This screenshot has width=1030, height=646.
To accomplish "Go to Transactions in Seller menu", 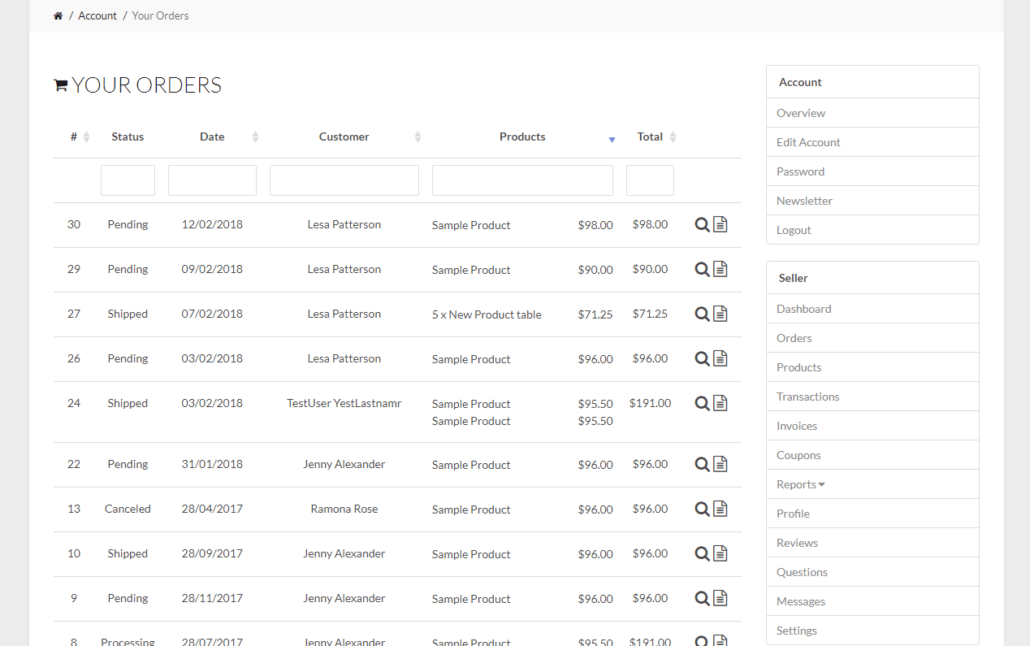I will pyautogui.click(x=807, y=397).
